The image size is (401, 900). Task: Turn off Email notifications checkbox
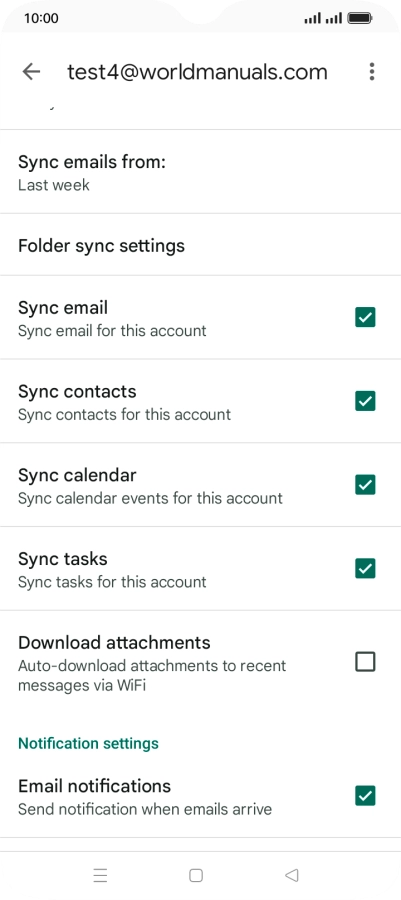pyautogui.click(x=365, y=796)
